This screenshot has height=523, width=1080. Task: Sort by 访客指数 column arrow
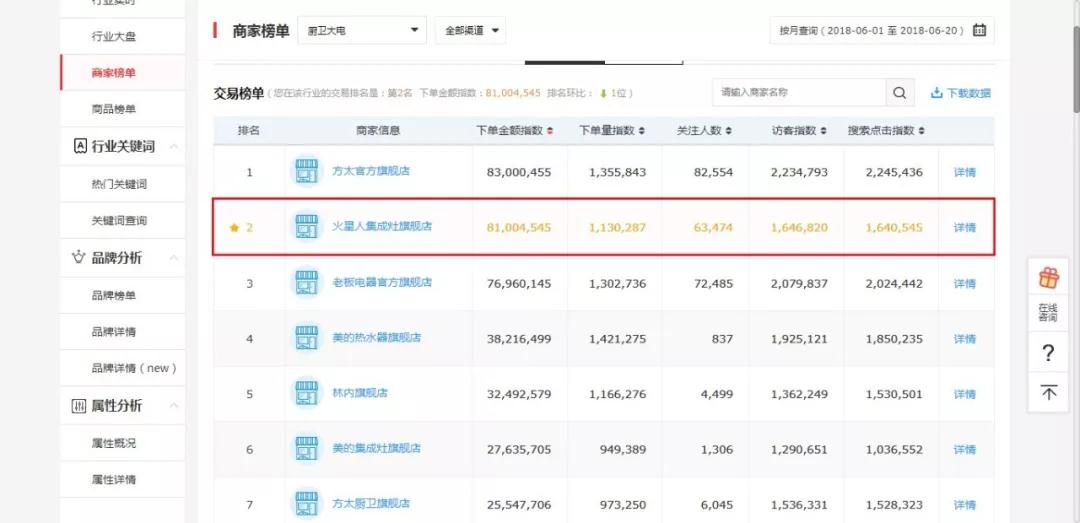pyautogui.click(x=824, y=131)
